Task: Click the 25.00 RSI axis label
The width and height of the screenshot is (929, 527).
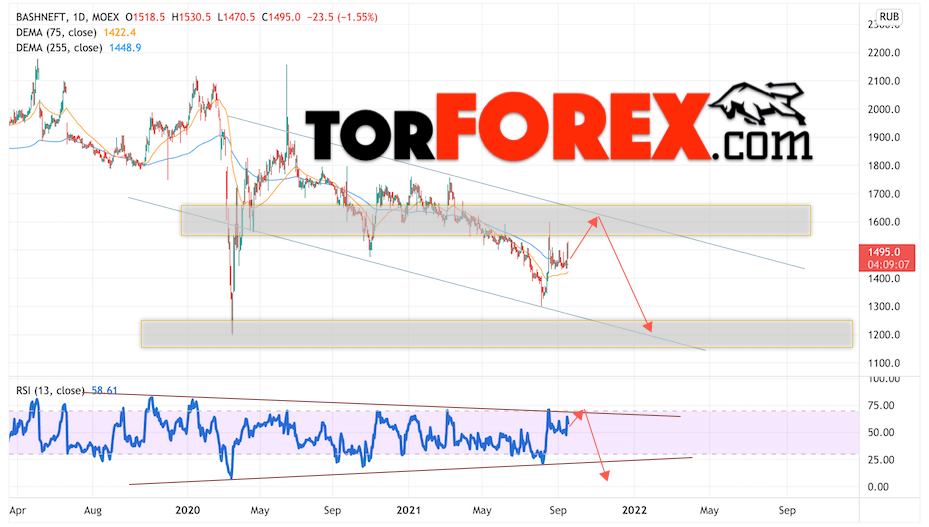Action: (881, 459)
